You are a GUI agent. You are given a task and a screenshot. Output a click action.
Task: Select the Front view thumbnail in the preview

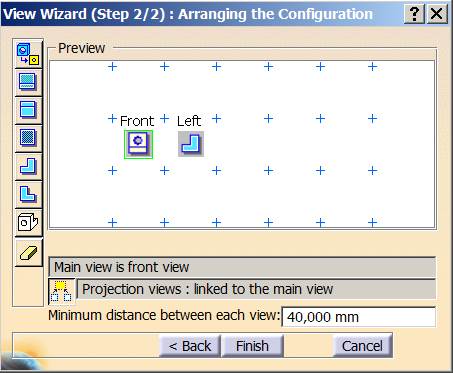click(138, 144)
